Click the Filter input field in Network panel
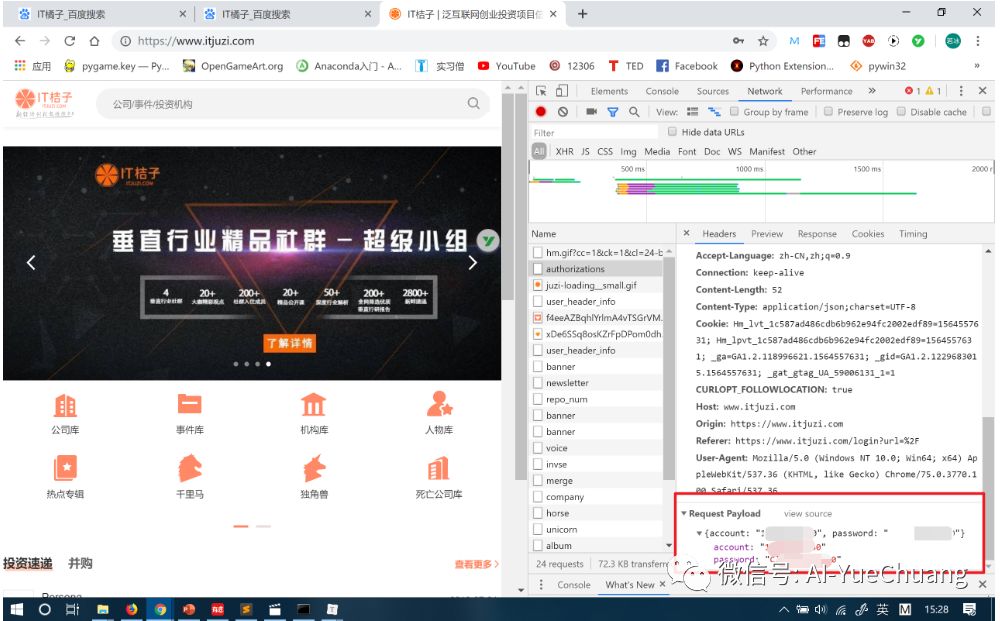The width and height of the screenshot is (1000, 621). [594, 133]
